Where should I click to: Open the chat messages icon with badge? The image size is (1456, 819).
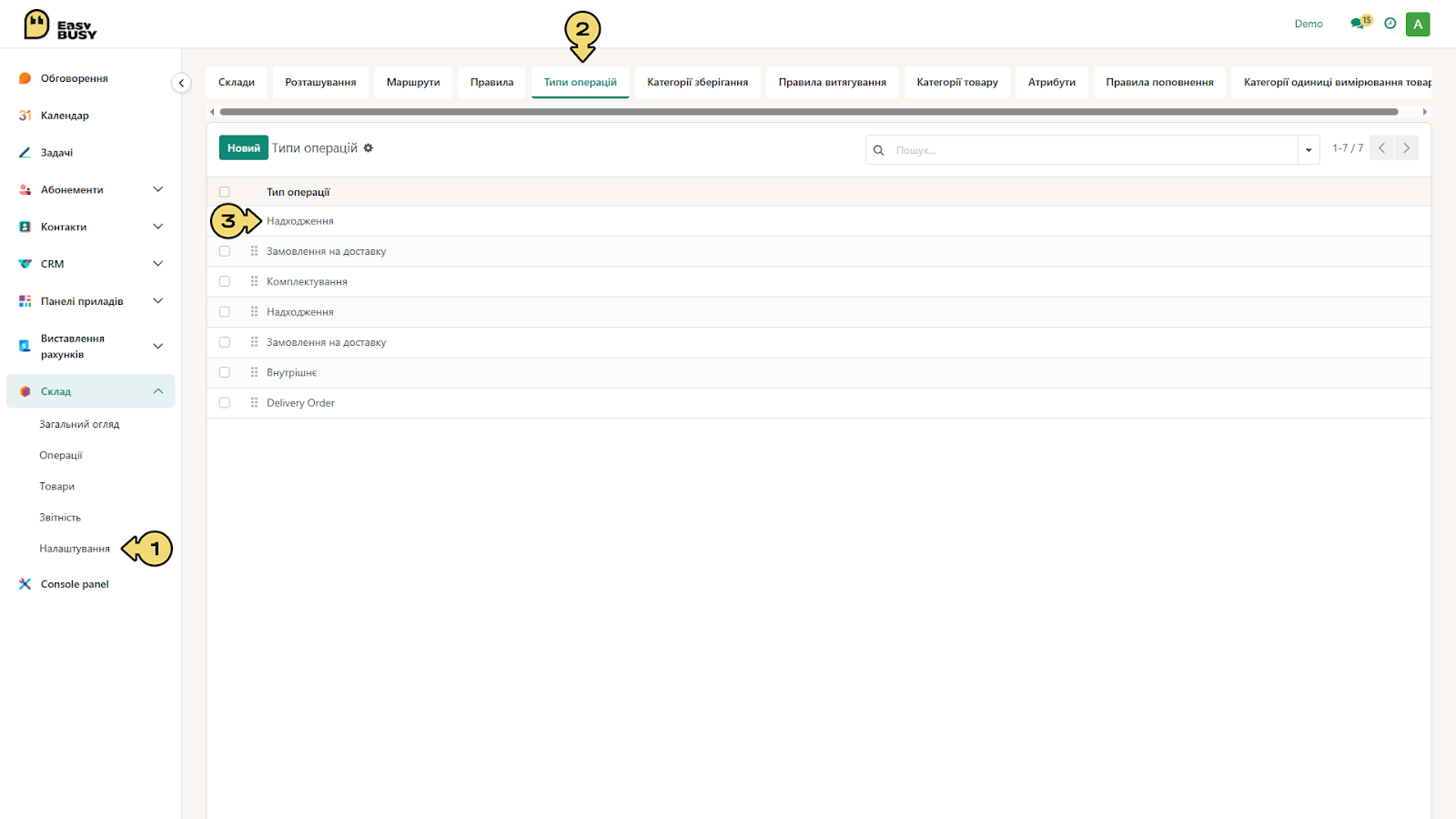(x=1360, y=23)
